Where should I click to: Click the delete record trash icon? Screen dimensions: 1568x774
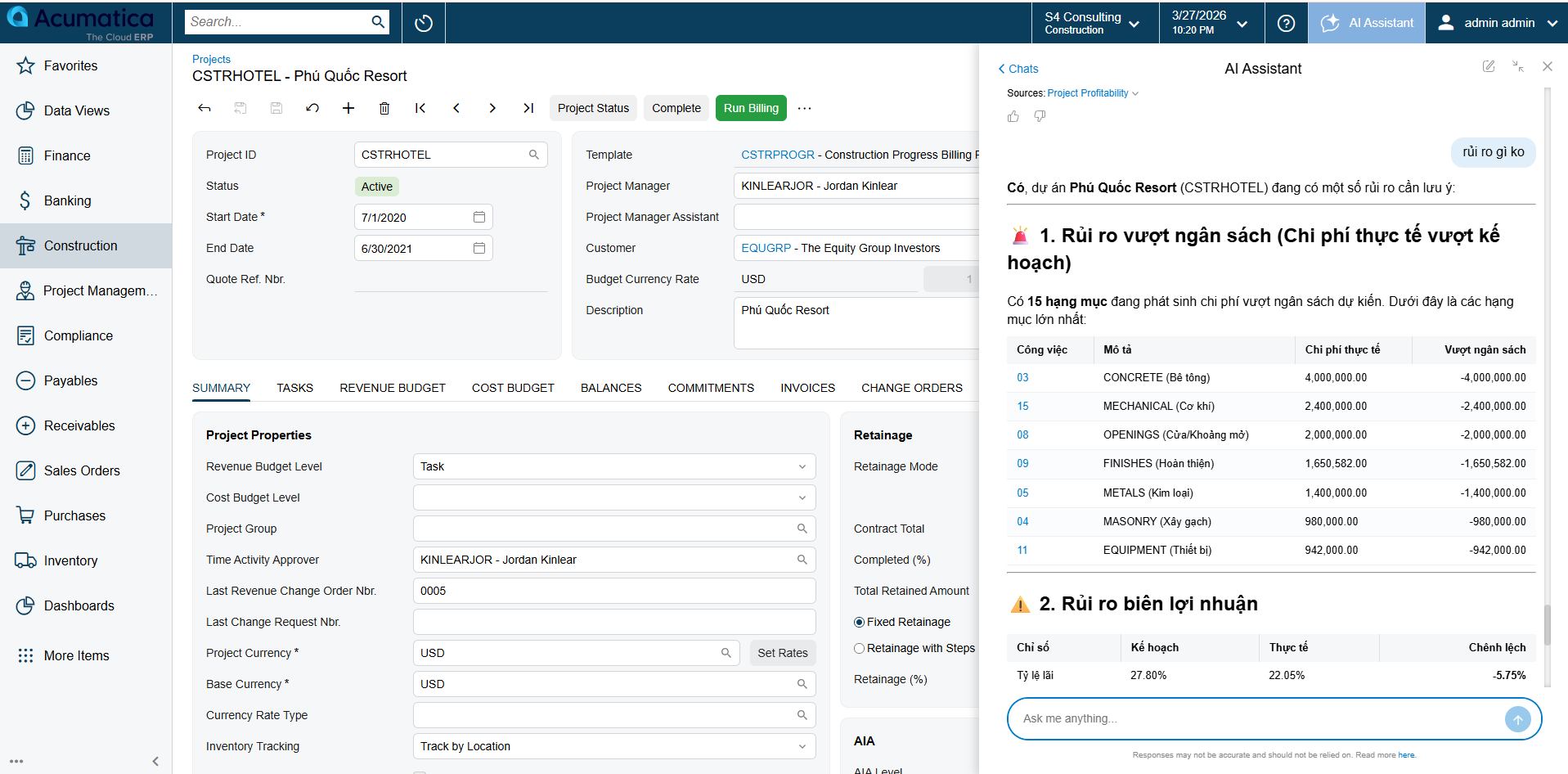[384, 108]
